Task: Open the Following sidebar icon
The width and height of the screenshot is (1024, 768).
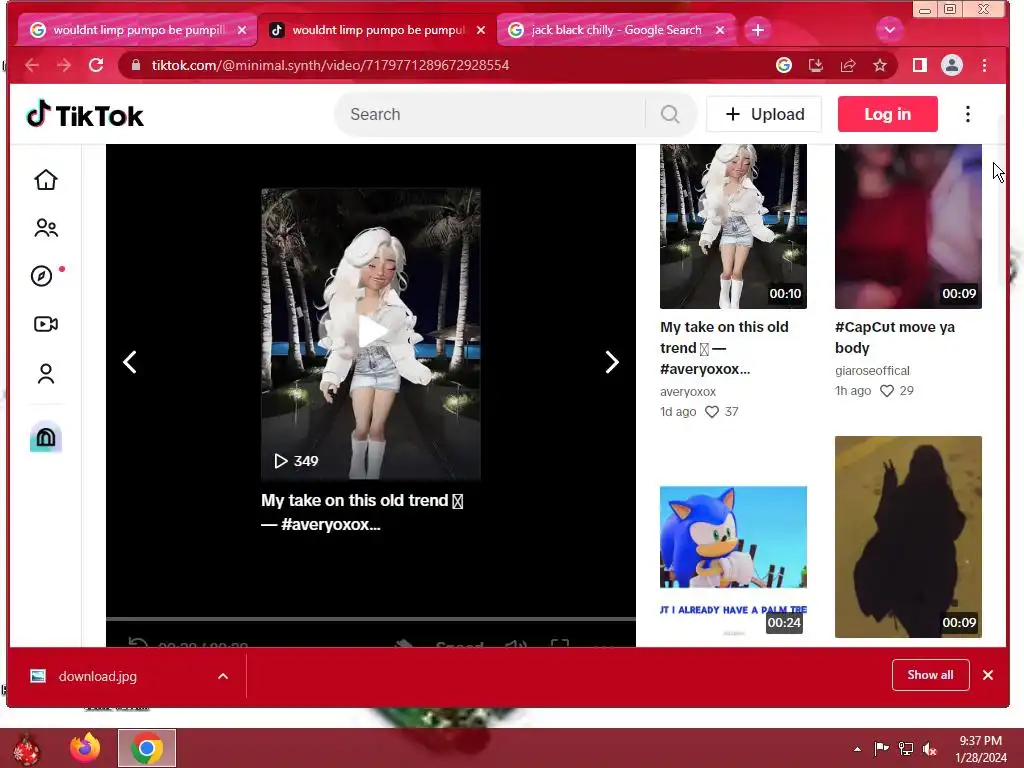Action: [x=46, y=228]
